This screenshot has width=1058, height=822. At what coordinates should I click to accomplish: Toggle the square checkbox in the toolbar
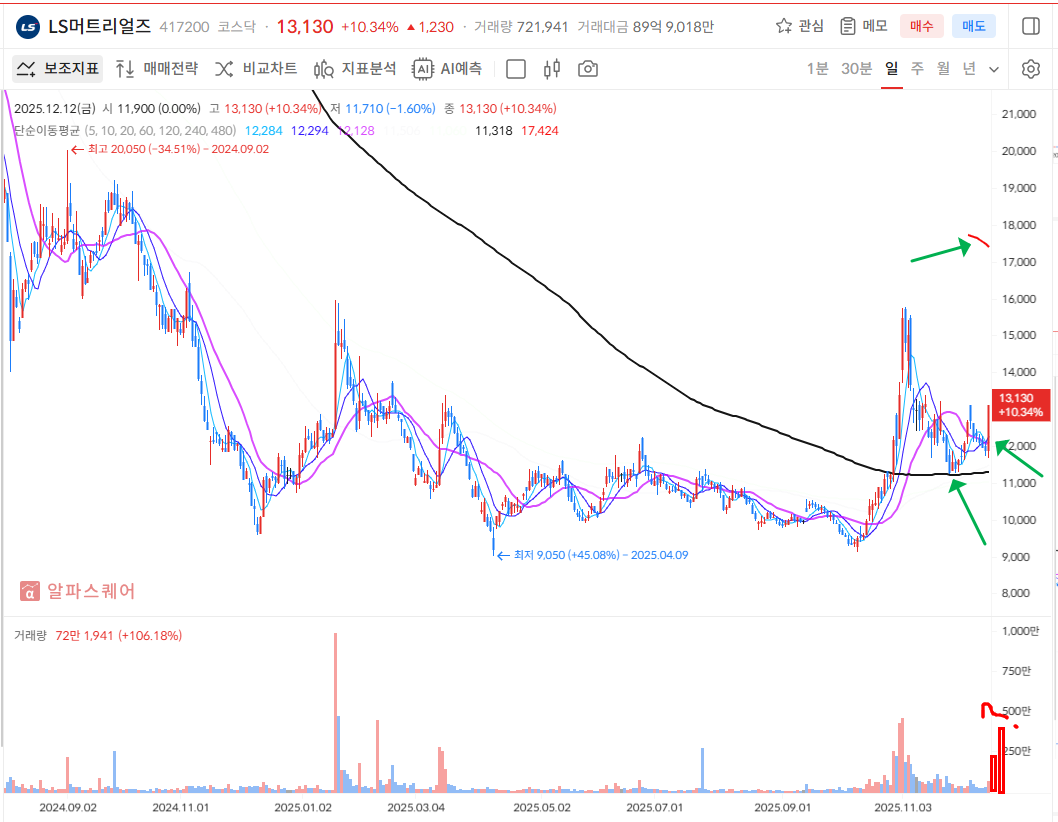[x=516, y=69]
